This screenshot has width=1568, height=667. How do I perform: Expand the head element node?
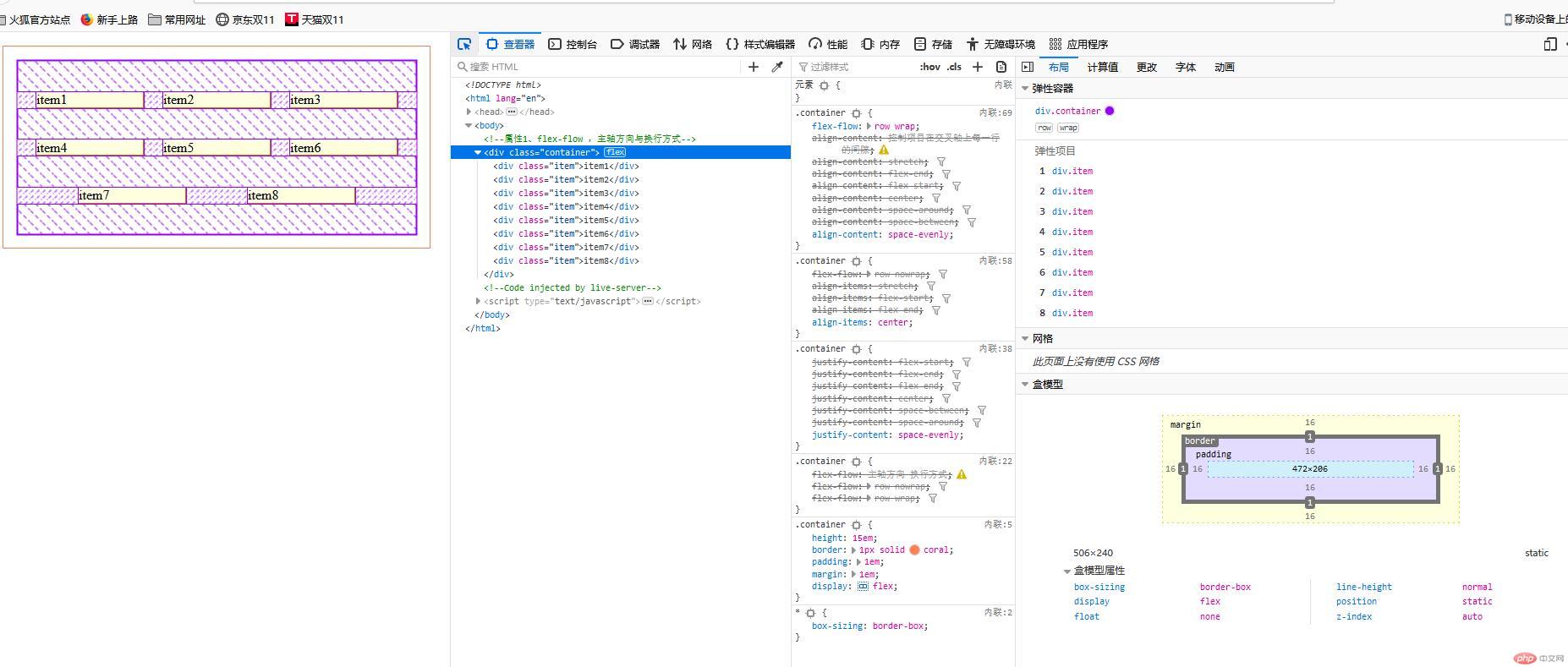point(469,112)
